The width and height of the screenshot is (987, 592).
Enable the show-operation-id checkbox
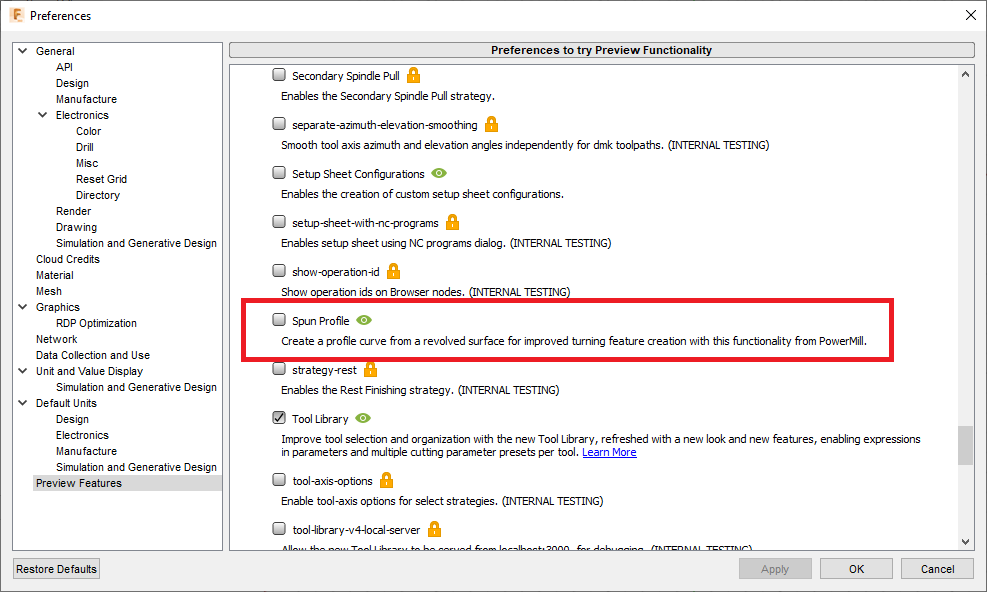click(x=279, y=271)
